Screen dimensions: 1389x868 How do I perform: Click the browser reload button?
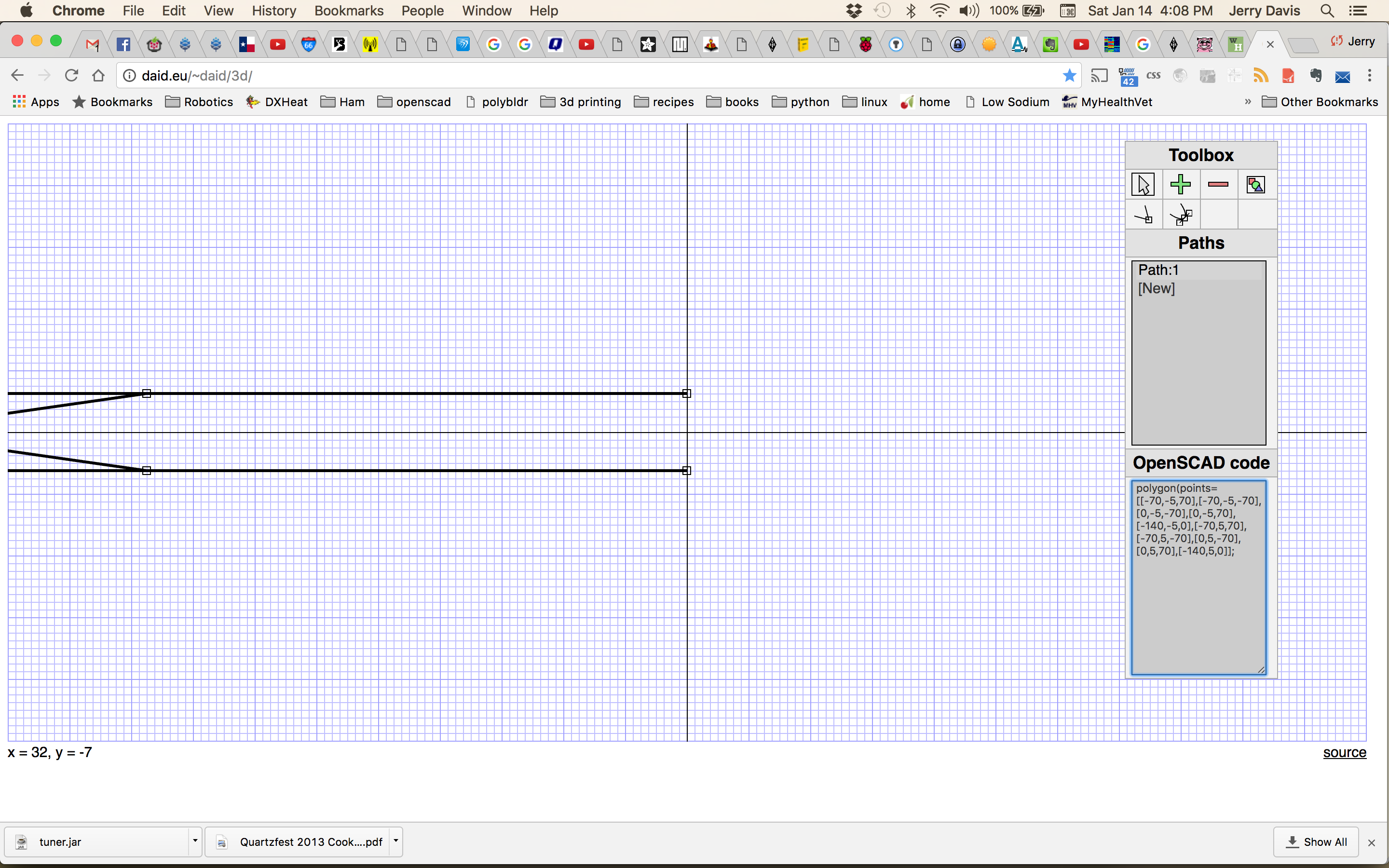pyautogui.click(x=71, y=75)
